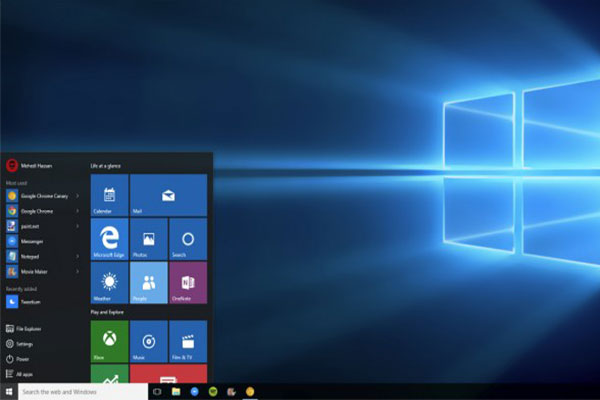The image size is (600, 400).
Task: Click the Windows Start button on taskbar
Action: tap(9, 392)
